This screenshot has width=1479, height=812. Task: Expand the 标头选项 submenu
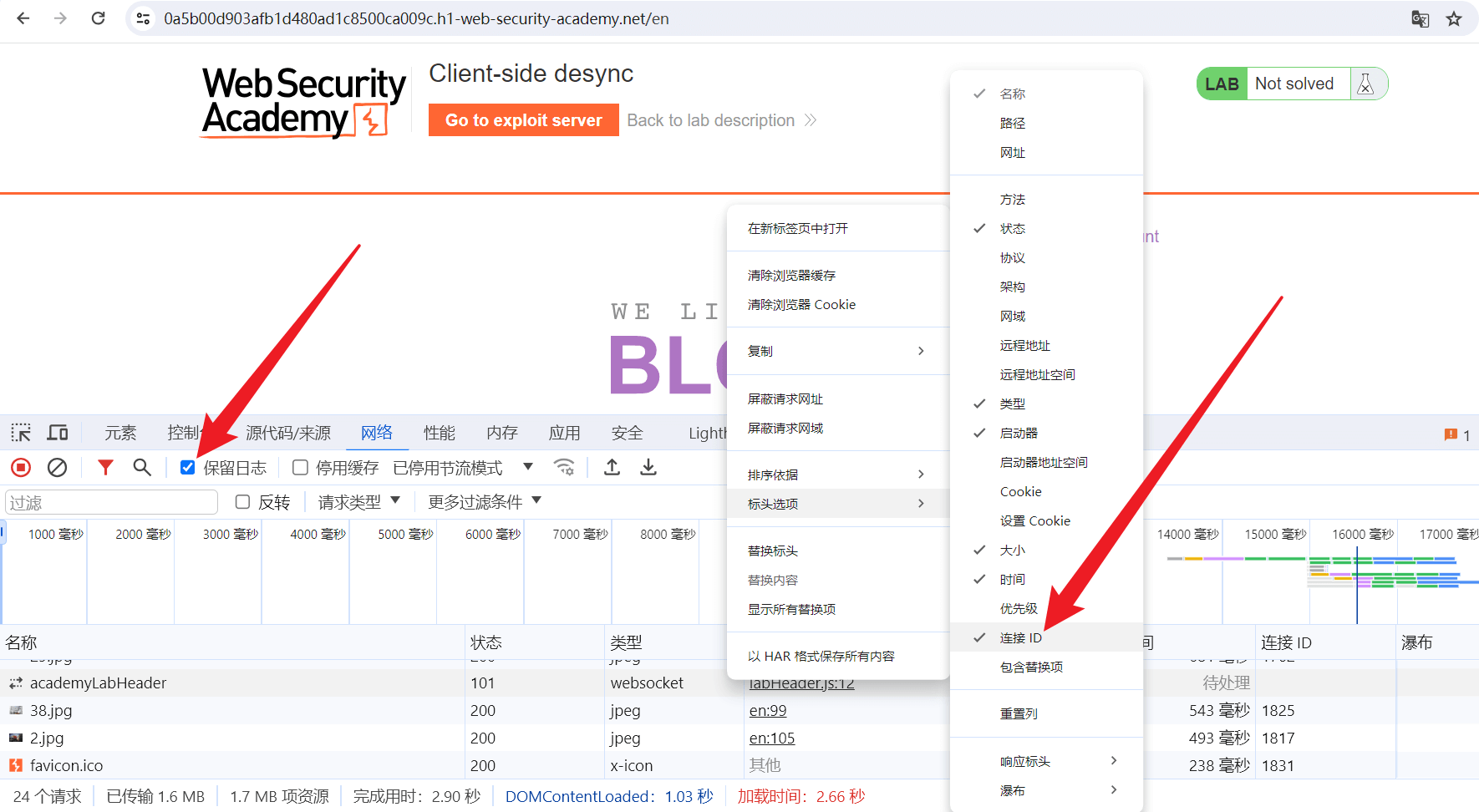click(x=837, y=504)
